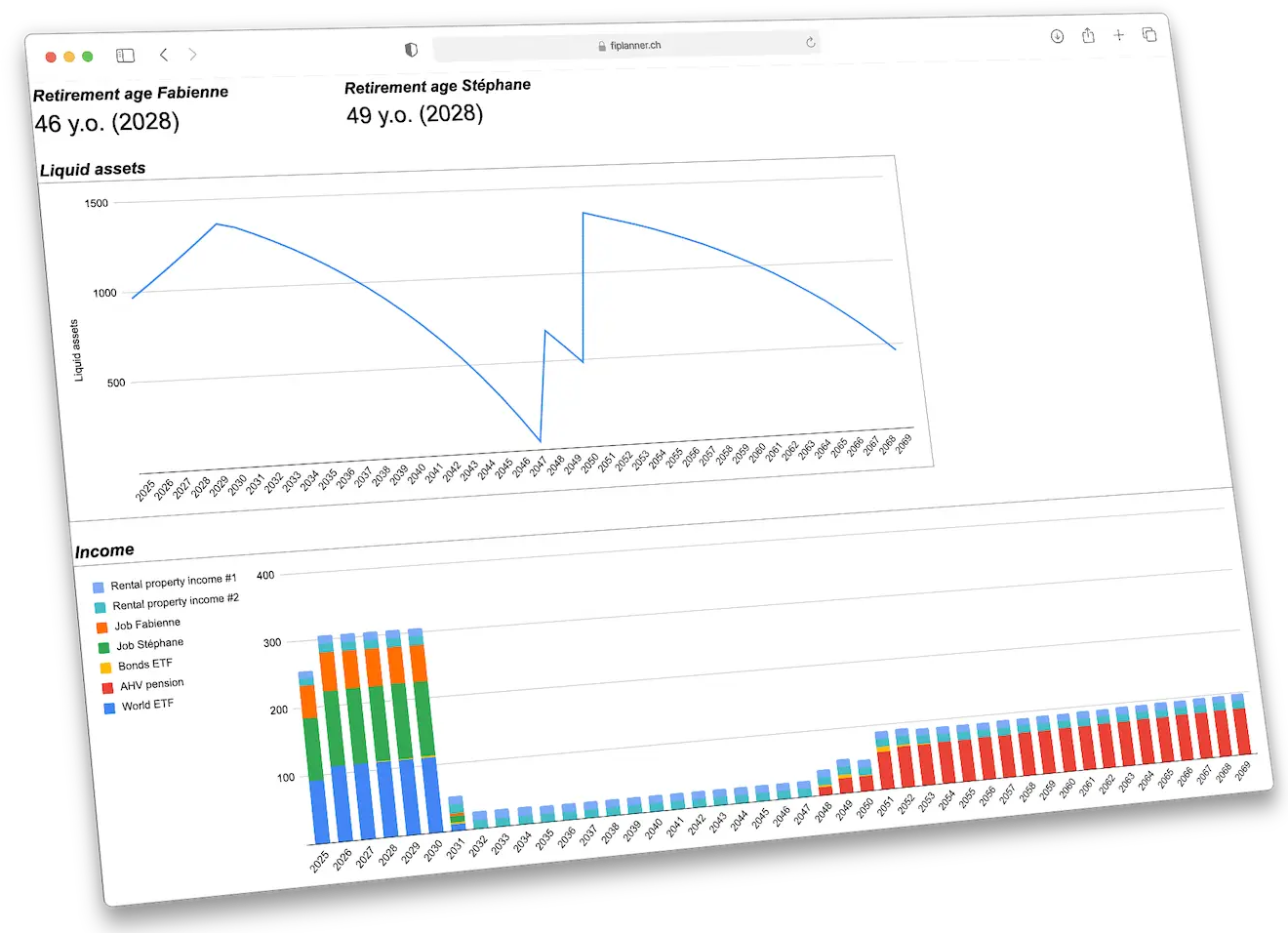Go forward to the next page
The width and height of the screenshot is (1288, 933).
192,55
